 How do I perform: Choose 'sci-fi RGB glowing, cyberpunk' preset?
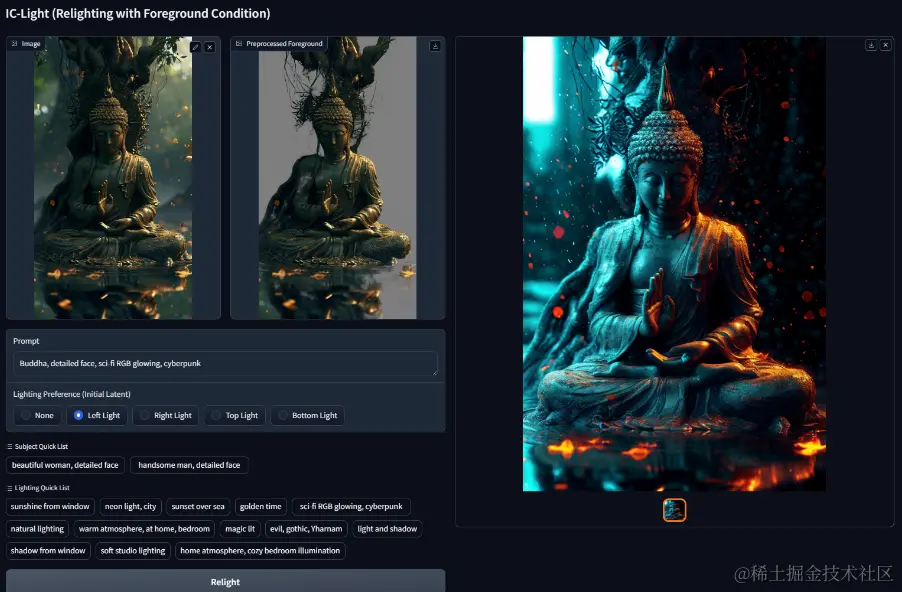pyautogui.click(x=351, y=506)
